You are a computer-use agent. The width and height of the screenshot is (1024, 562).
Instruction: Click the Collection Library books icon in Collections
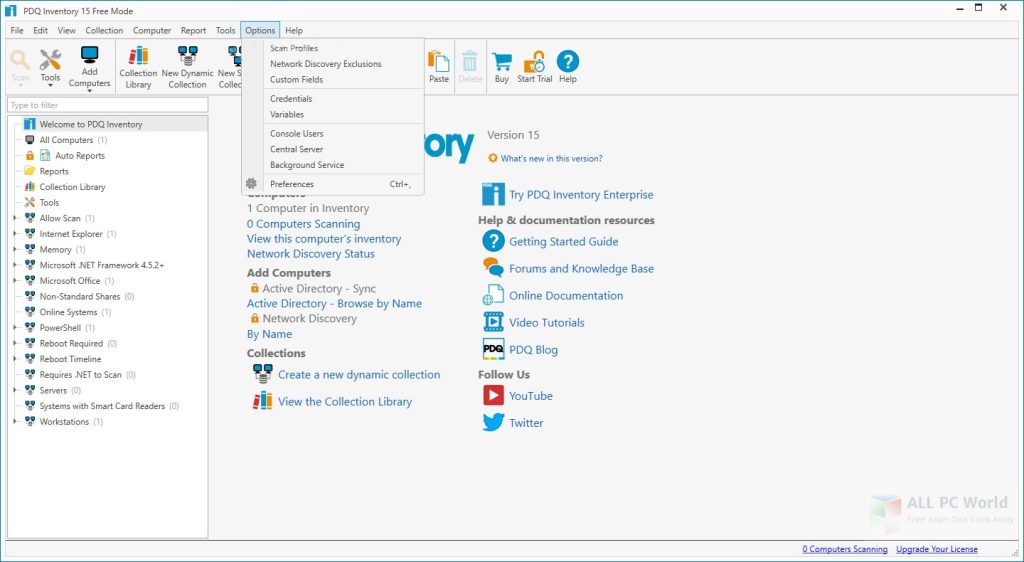[x=263, y=401]
